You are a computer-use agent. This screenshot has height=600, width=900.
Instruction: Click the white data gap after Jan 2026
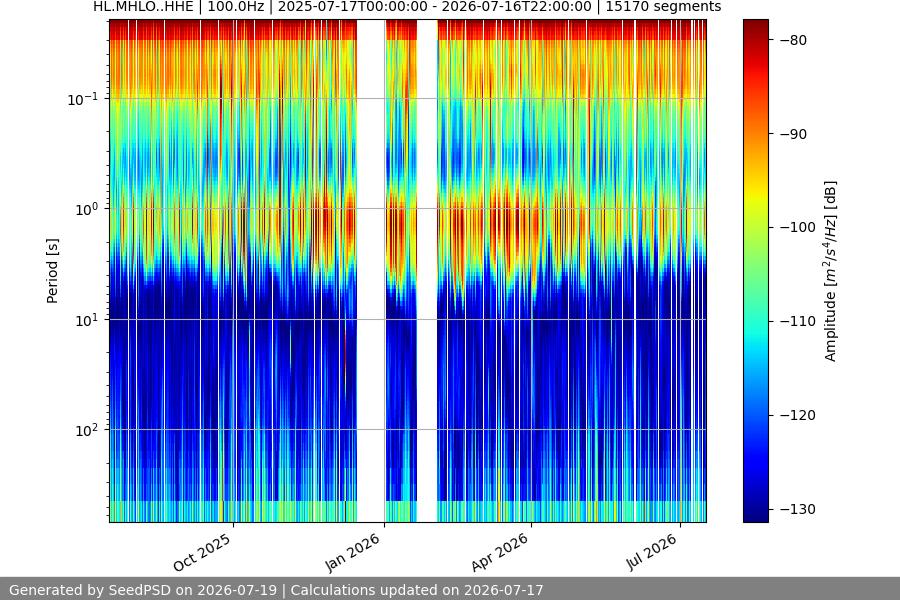click(x=427, y=271)
